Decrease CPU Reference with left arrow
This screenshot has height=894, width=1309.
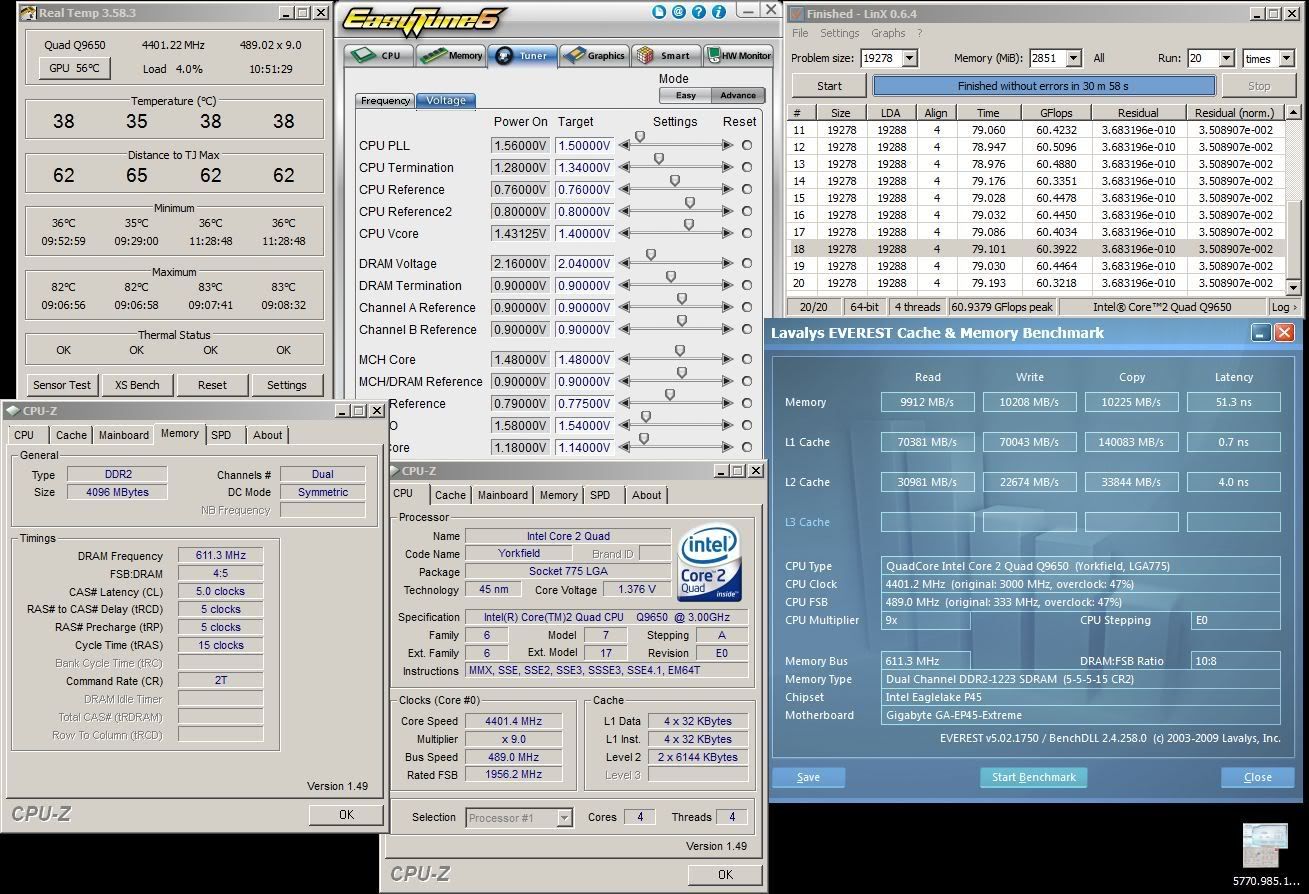pyautogui.click(x=625, y=190)
